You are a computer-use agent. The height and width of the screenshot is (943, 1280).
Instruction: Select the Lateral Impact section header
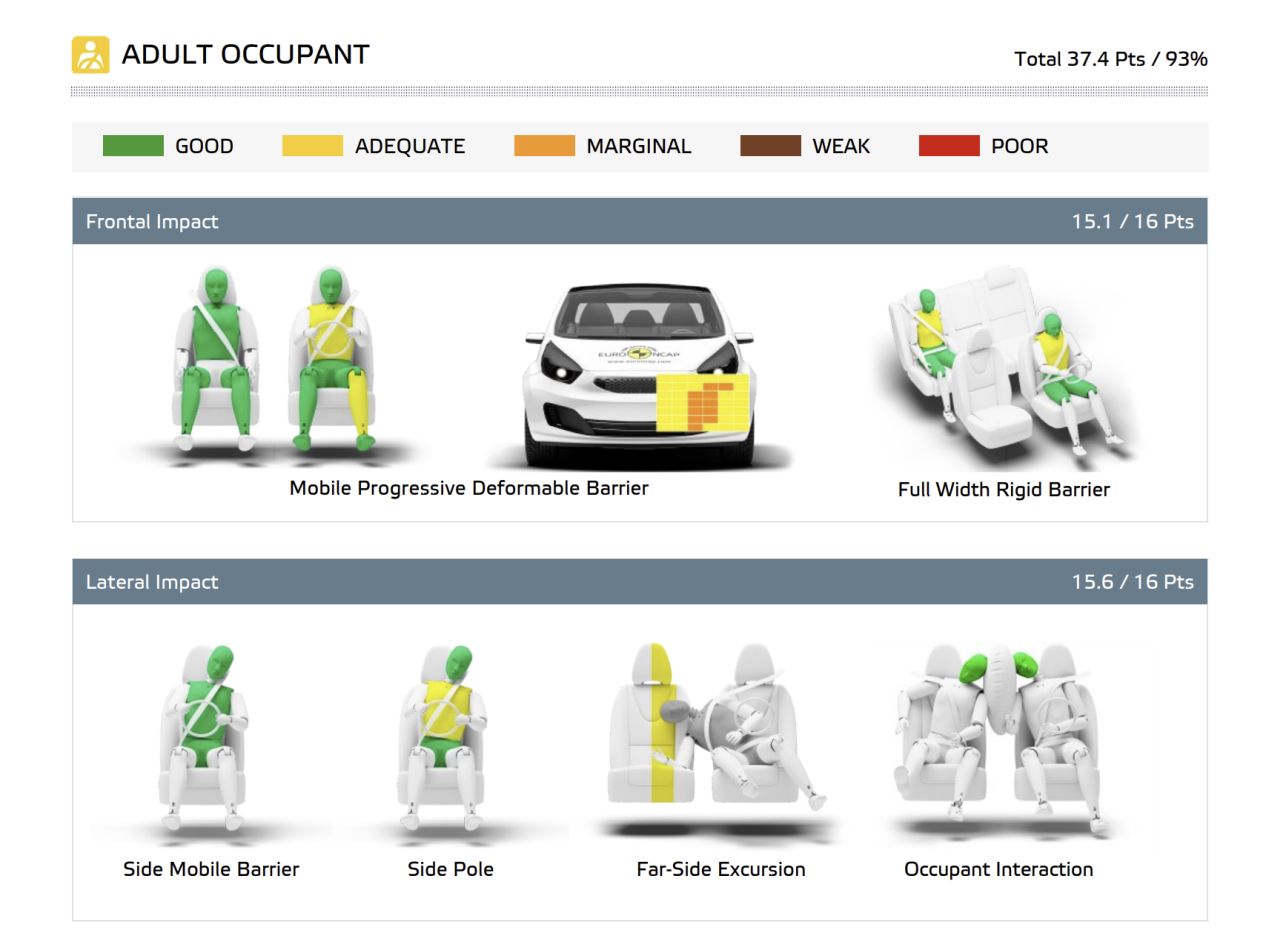click(639, 581)
